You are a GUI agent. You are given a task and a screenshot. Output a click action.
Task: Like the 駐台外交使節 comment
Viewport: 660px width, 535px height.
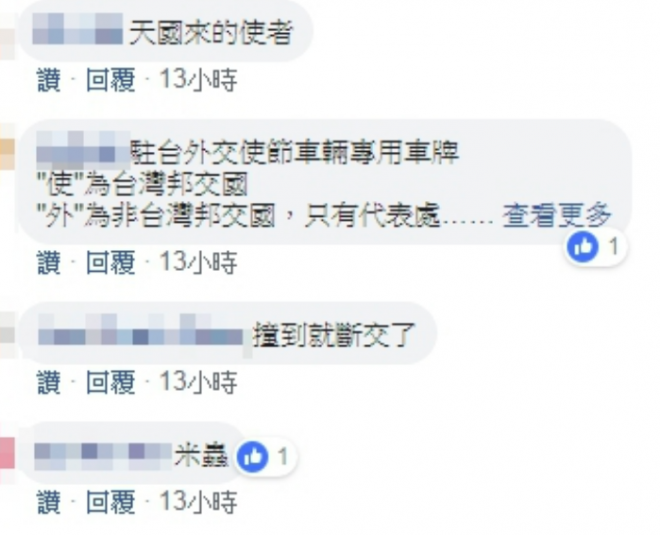(49, 263)
